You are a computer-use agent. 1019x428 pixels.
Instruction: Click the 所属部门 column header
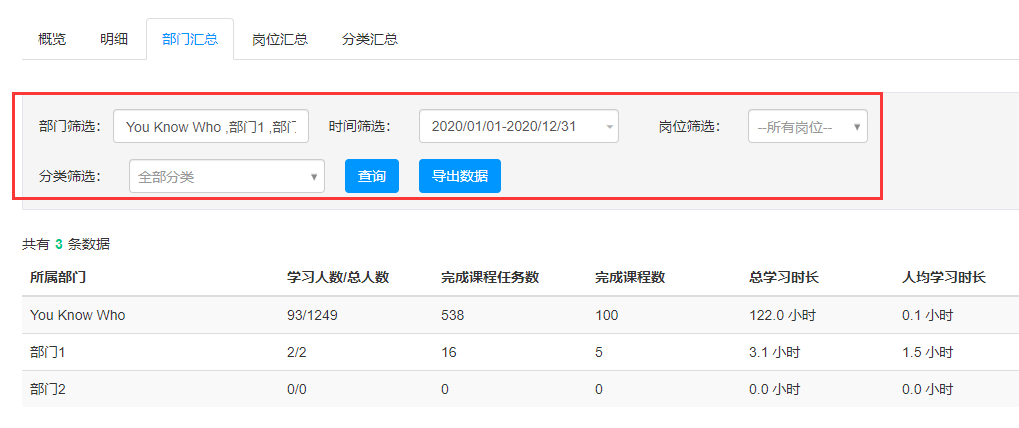[58, 277]
